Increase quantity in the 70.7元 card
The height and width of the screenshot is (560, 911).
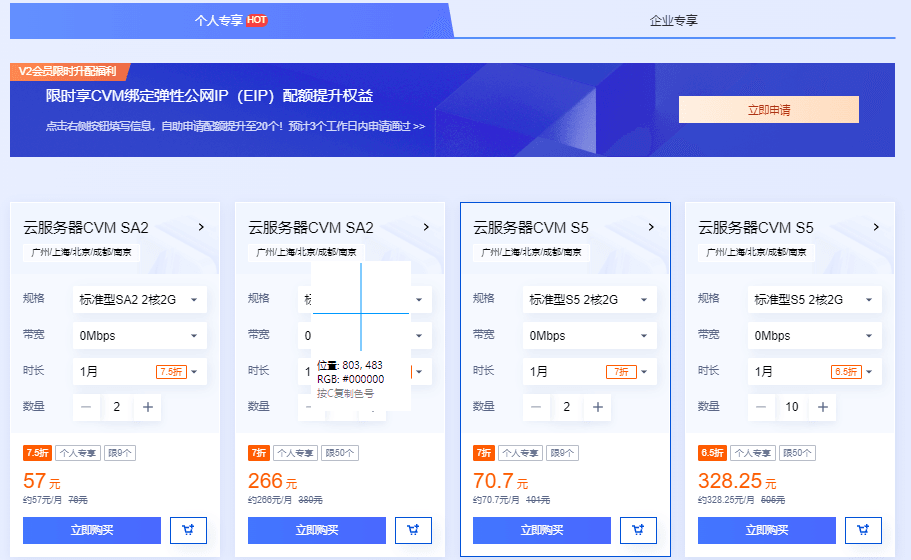click(x=597, y=407)
